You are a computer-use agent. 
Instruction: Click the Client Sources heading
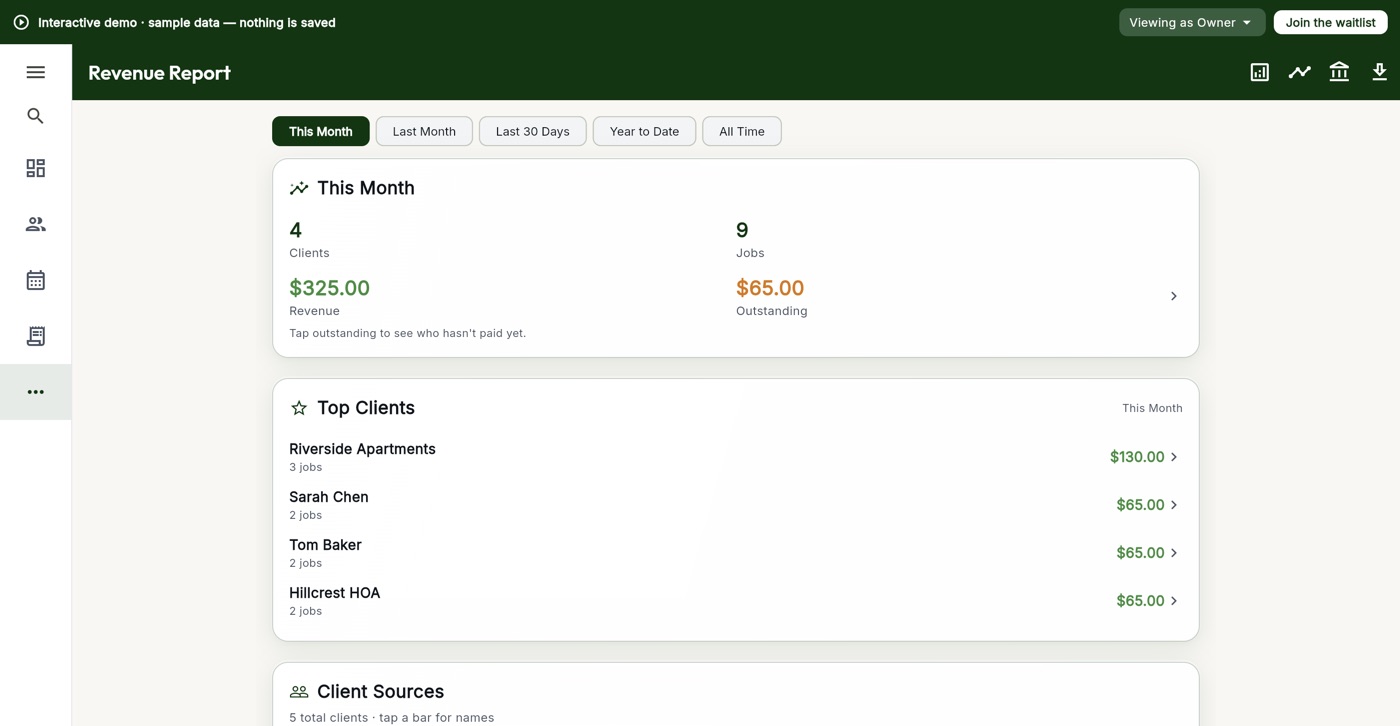pos(380,692)
